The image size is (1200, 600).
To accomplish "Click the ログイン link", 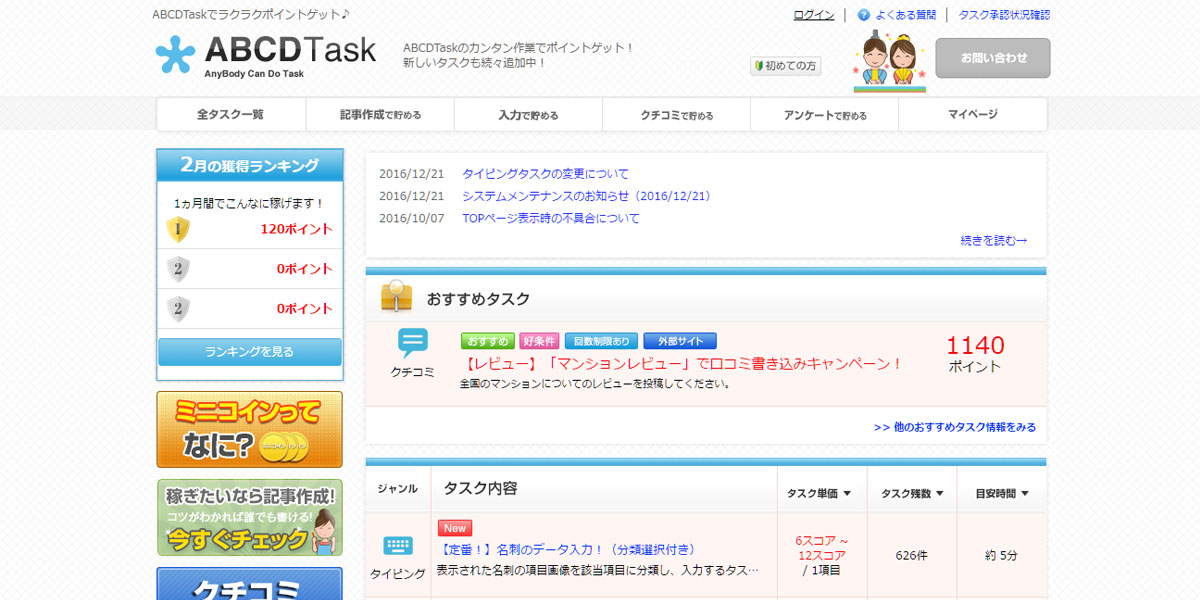I will pos(813,15).
